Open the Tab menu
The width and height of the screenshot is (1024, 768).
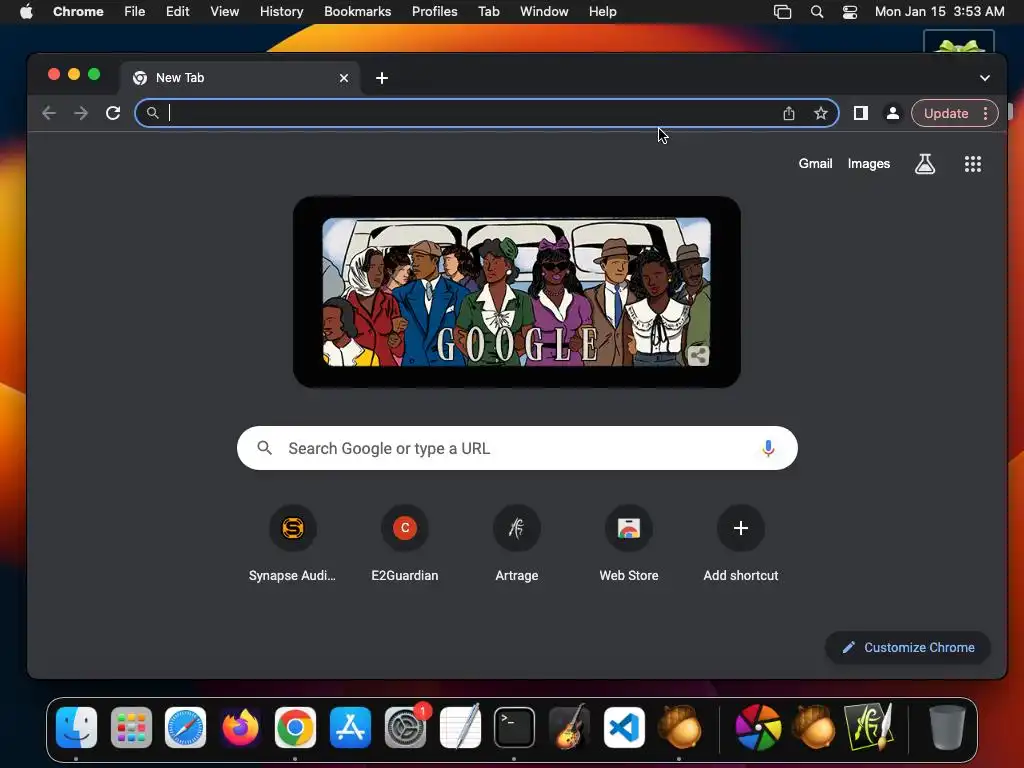(488, 12)
